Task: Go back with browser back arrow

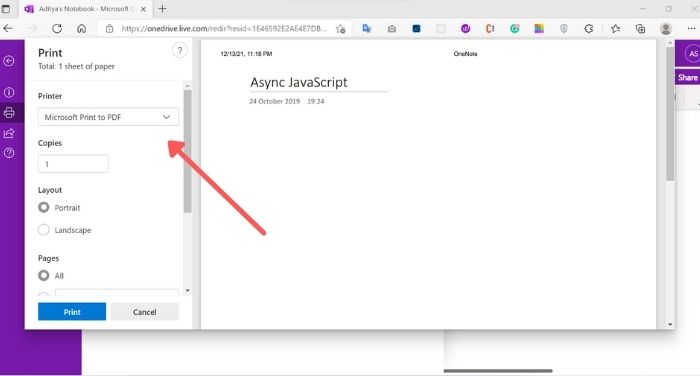Action: 8,29
